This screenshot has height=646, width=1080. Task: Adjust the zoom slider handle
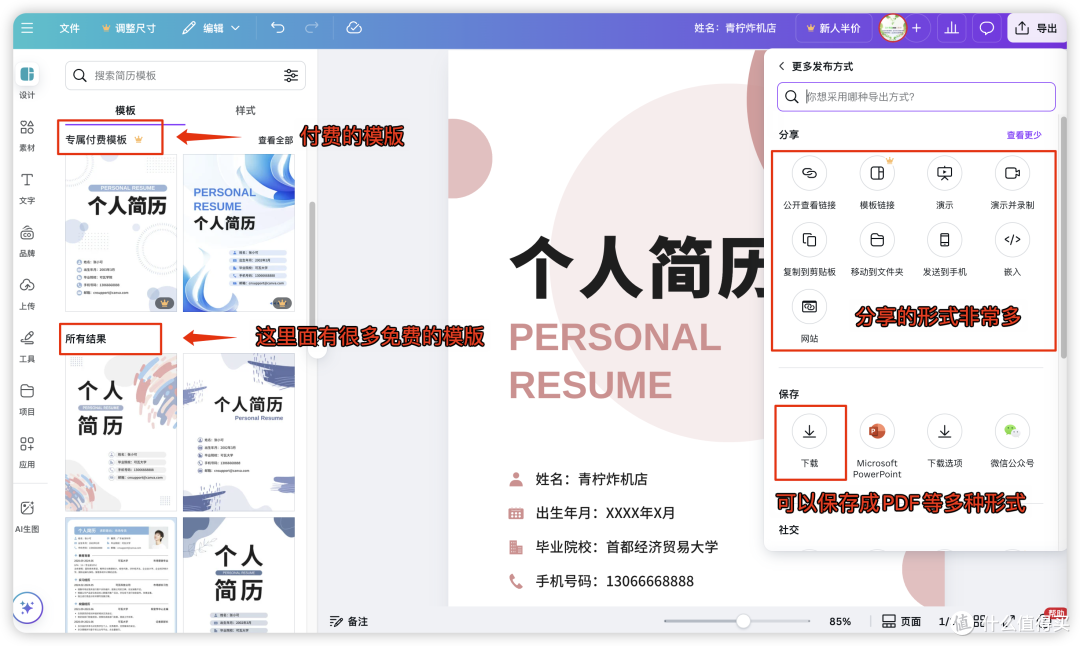(x=743, y=621)
